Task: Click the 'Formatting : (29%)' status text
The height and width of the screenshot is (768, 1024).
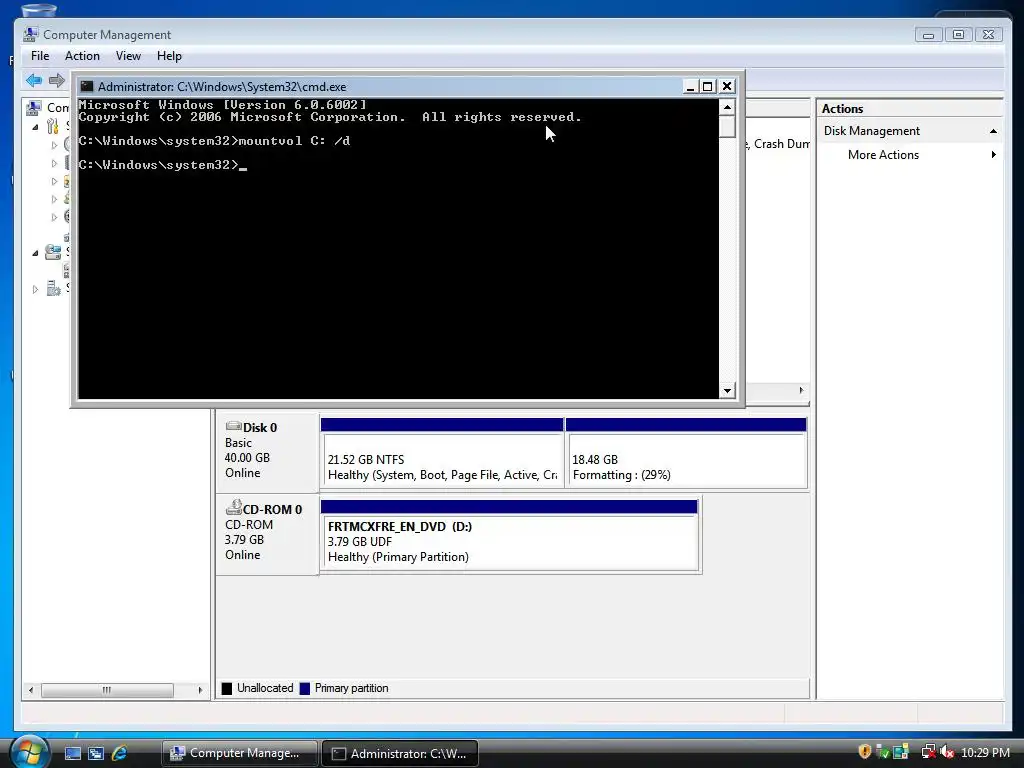Action: point(622,475)
